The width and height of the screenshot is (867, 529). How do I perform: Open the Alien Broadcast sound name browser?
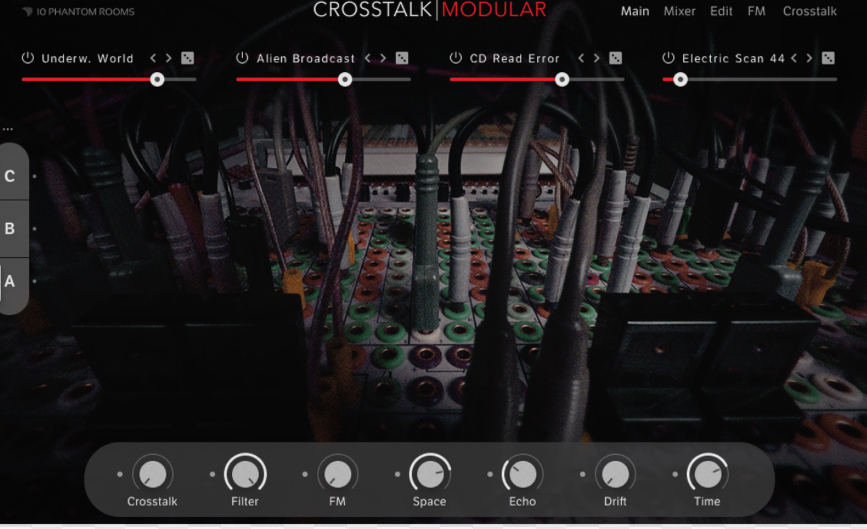[305, 59]
